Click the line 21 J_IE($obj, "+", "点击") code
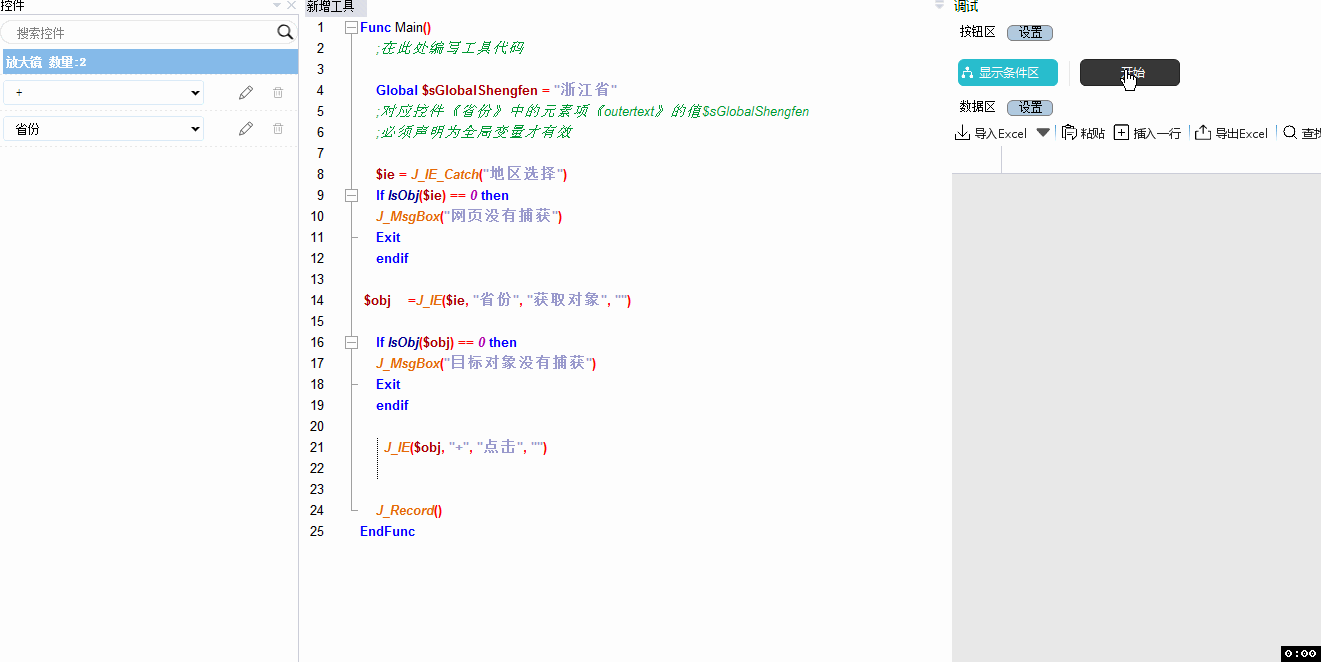Viewport: 1321px width, 662px height. click(x=466, y=447)
